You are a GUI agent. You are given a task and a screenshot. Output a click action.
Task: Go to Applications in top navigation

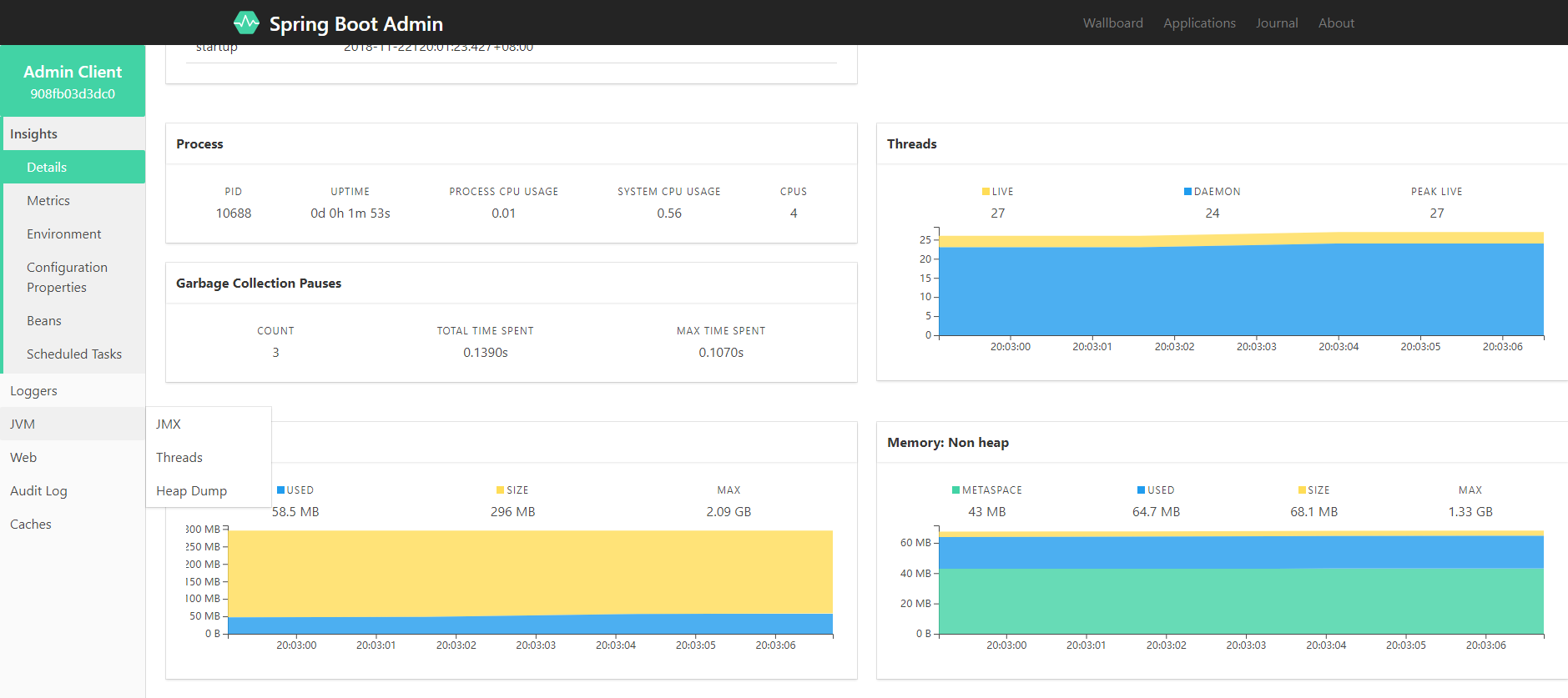1199,23
